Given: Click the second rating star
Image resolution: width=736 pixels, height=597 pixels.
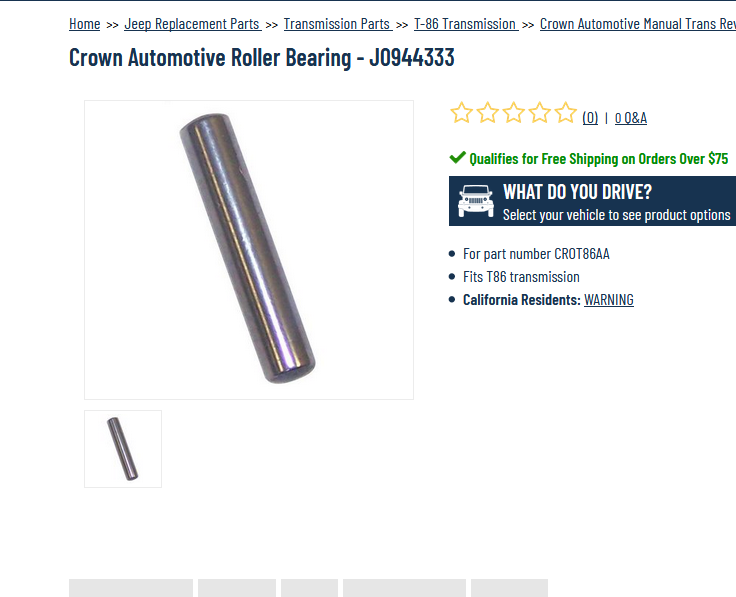Looking at the screenshot, I should [x=488, y=113].
